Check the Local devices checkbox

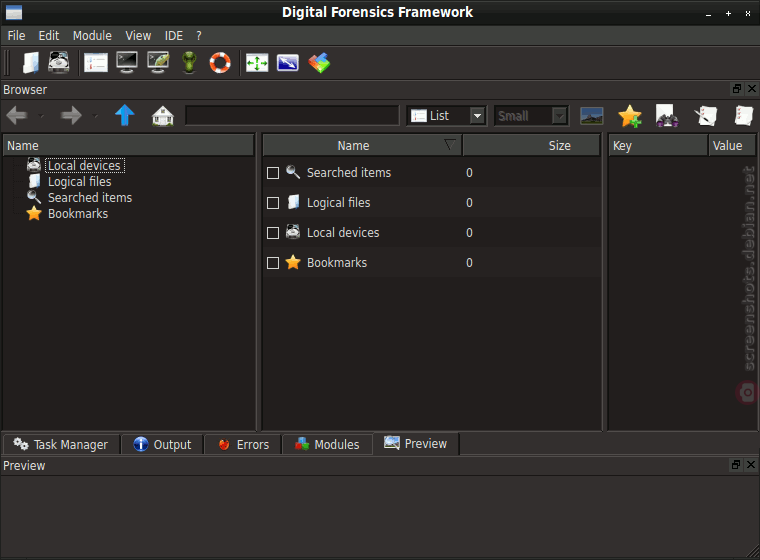[x=273, y=233]
